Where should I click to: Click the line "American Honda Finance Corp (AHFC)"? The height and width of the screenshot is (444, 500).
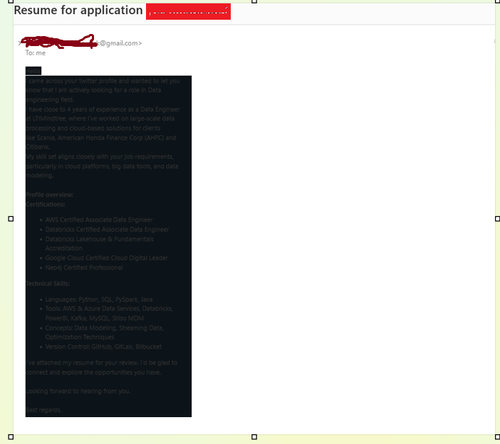[x=101, y=138]
